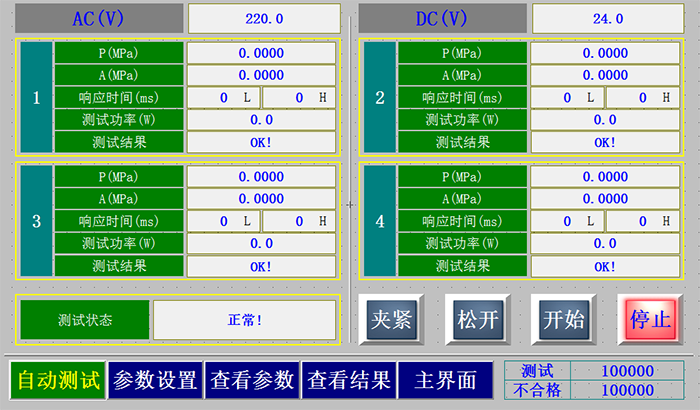Click station 1 response time L field

click(x=224, y=97)
